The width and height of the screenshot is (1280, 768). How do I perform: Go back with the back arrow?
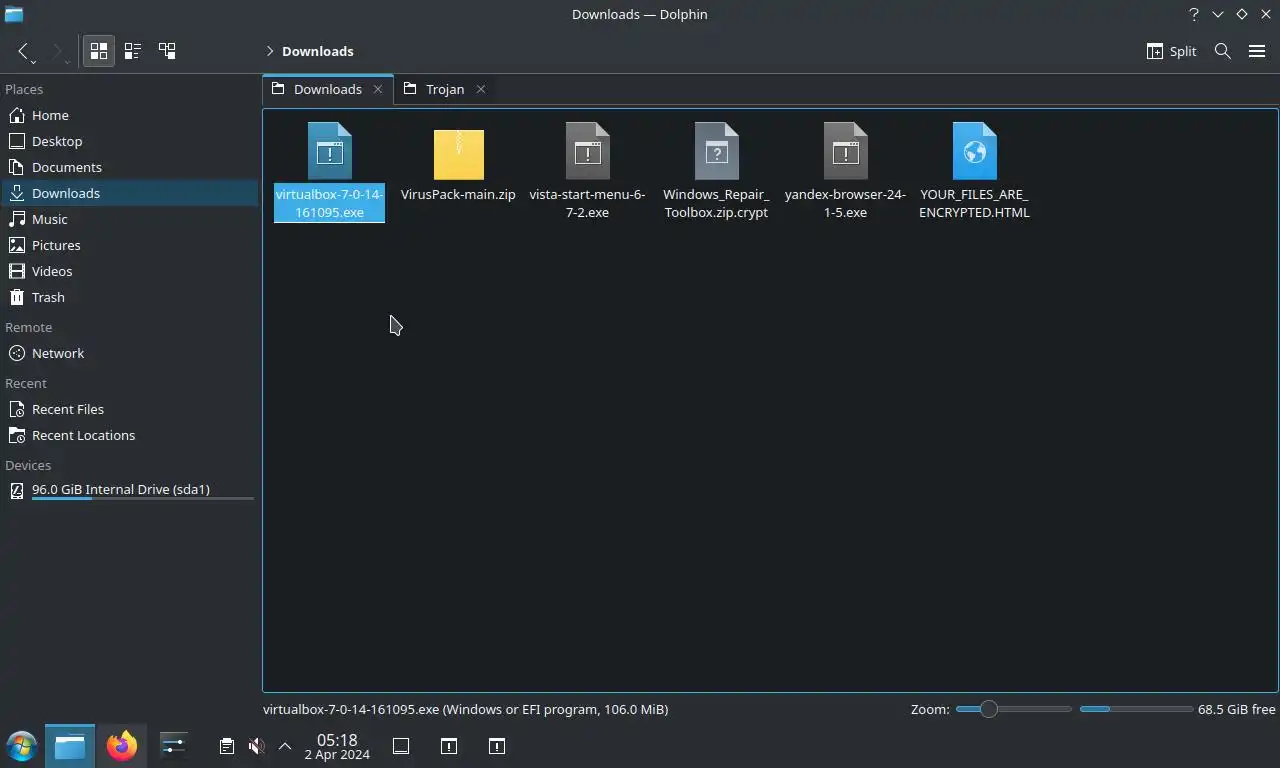point(24,51)
